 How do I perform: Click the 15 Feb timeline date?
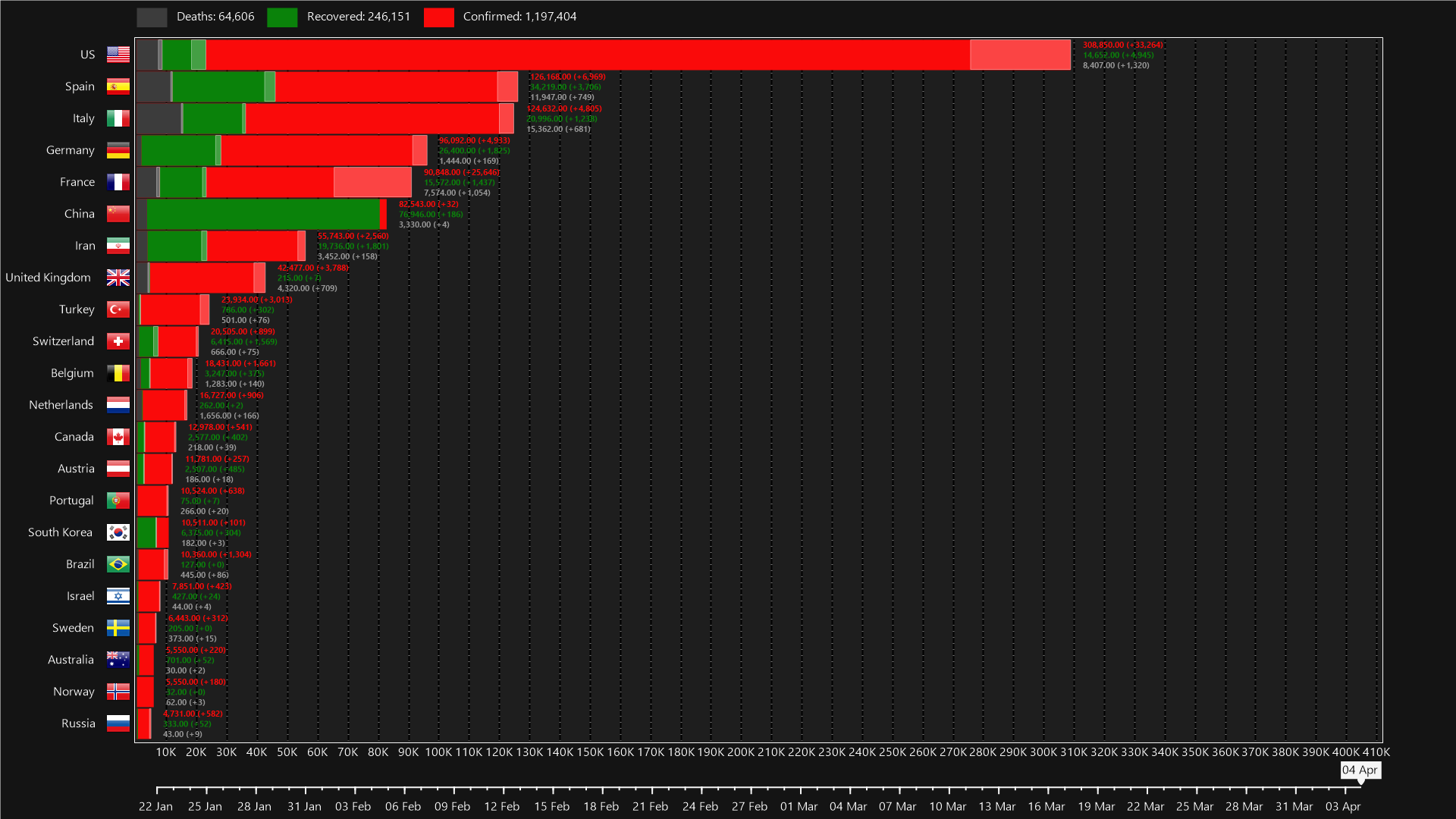click(551, 806)
